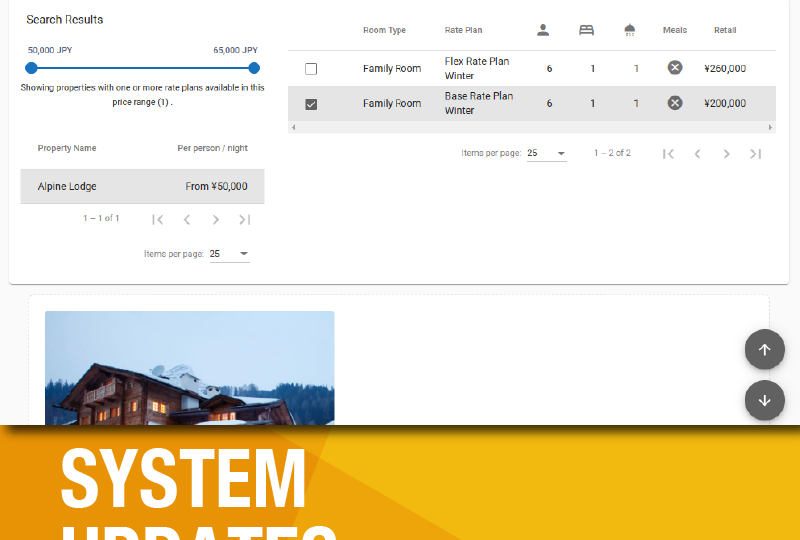The image size is (800, 540).
Task: Click the From ¥50,000 price
Action: (x=216, y=186)
